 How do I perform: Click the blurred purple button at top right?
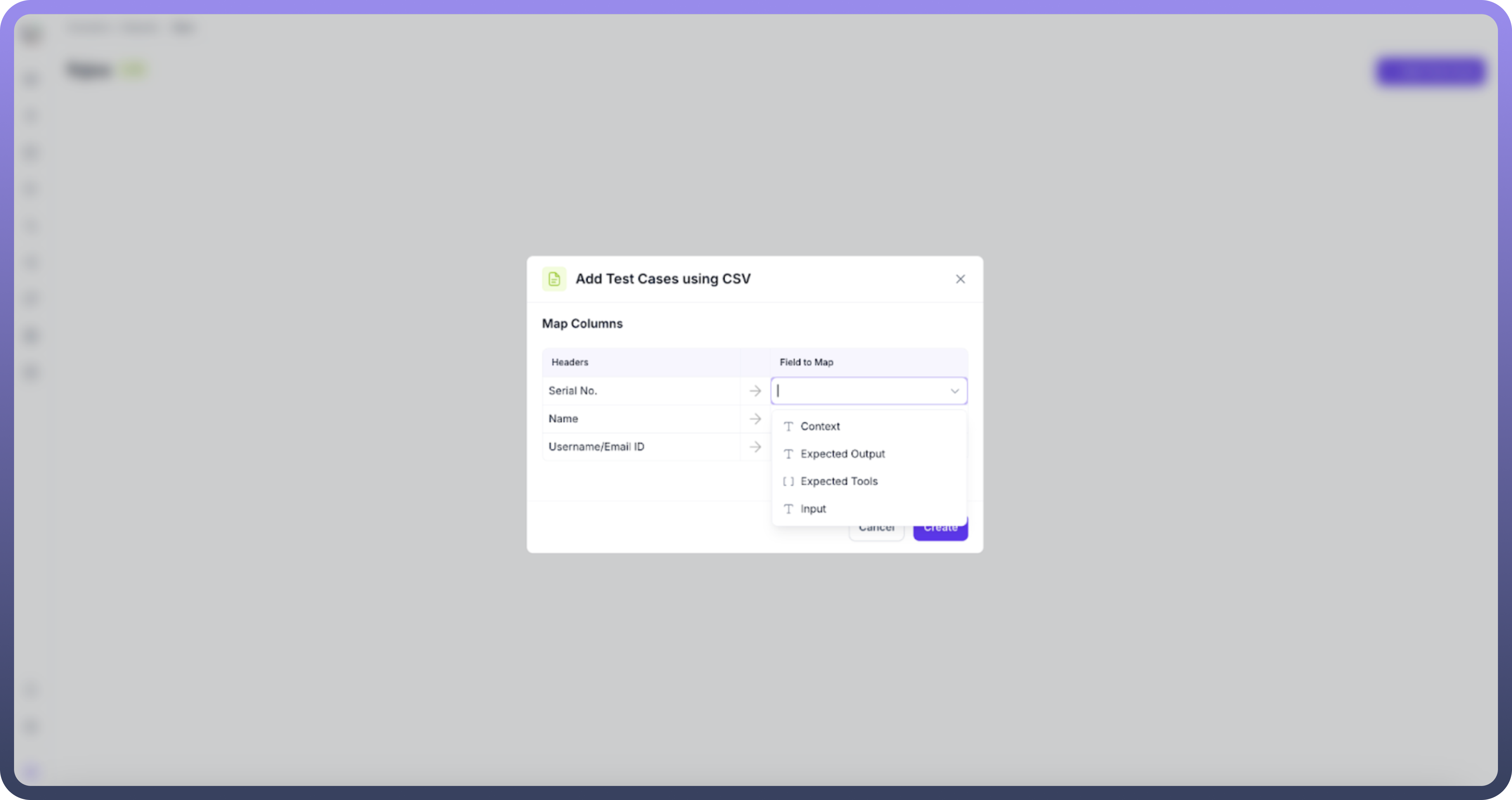pos(1430,72)
